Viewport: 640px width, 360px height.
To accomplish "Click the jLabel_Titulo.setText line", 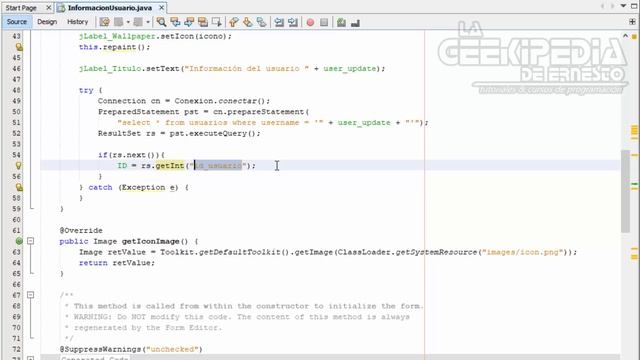I will pyautogui.click(x=231, y=69).
